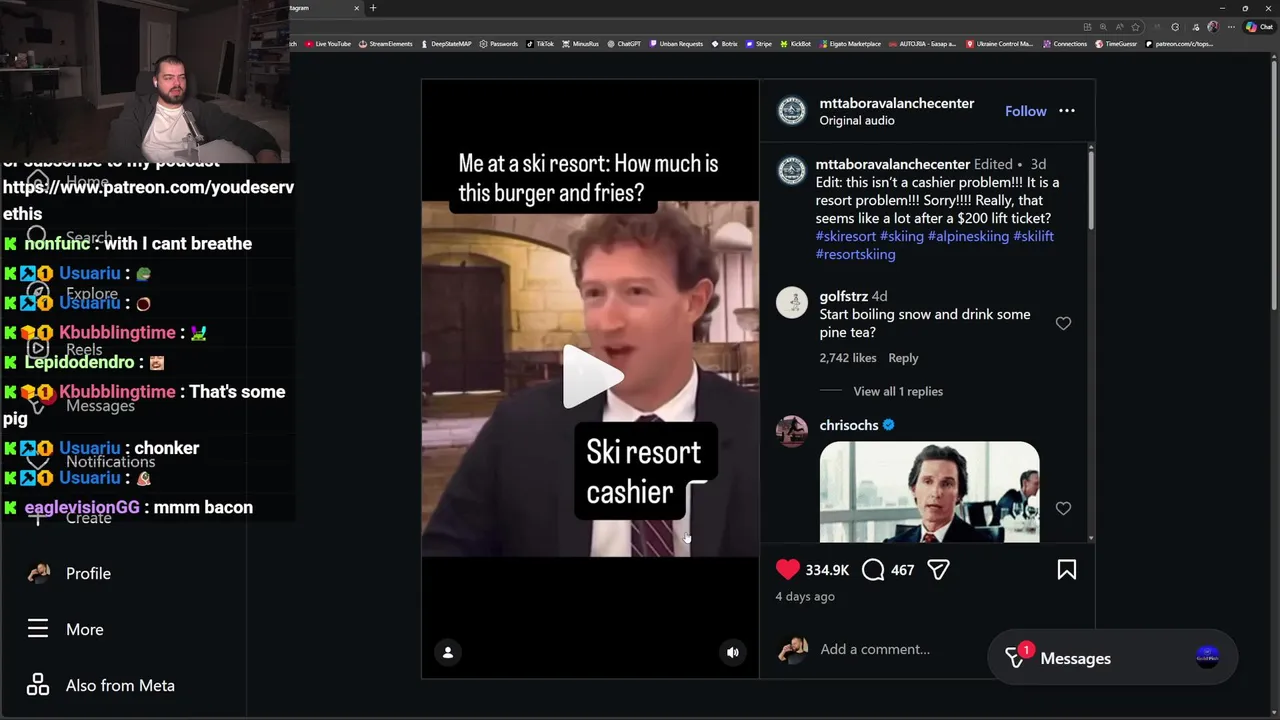The image size is (1280, 720).
Task: Open the #skiresort hashtag
Action: click(846, 236)
